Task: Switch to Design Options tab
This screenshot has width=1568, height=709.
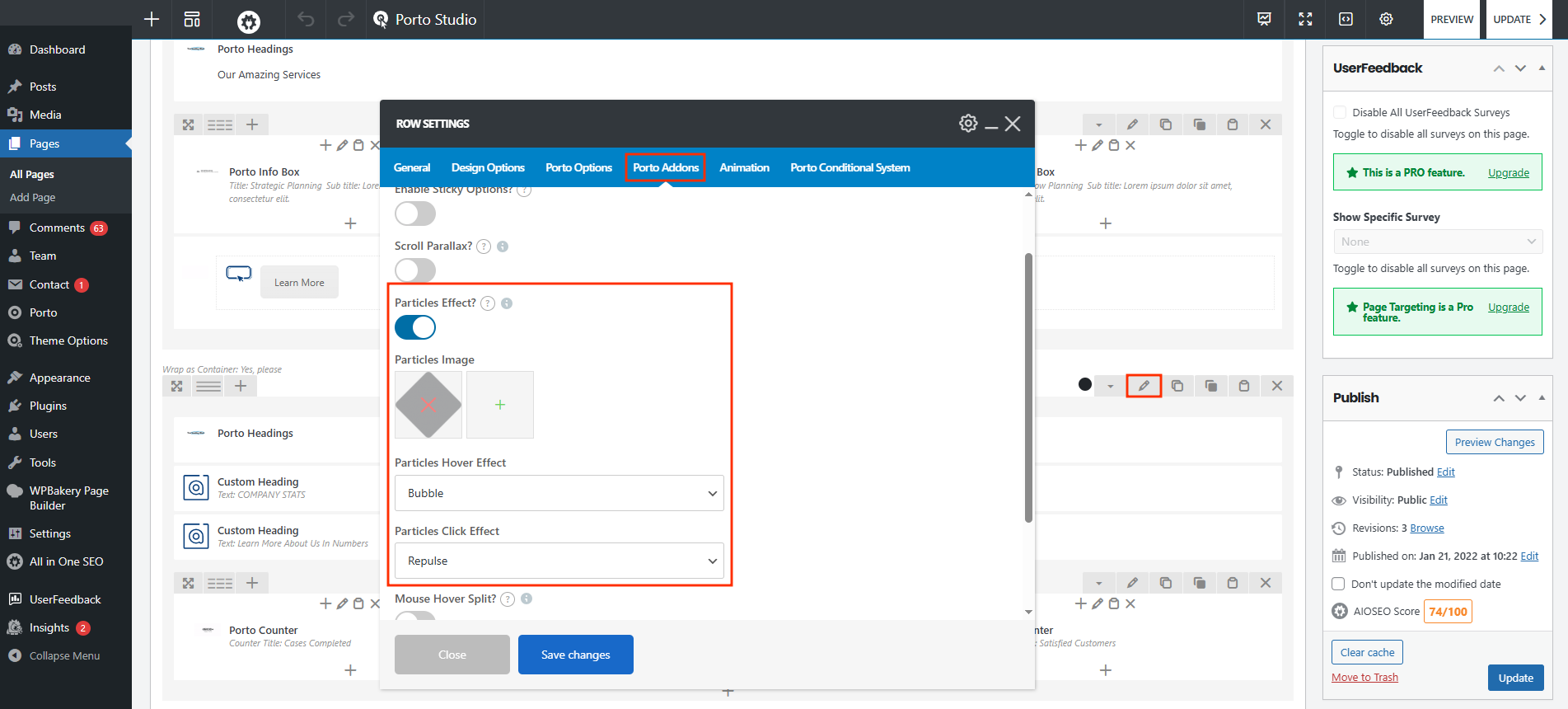Action: pos(488,167)
